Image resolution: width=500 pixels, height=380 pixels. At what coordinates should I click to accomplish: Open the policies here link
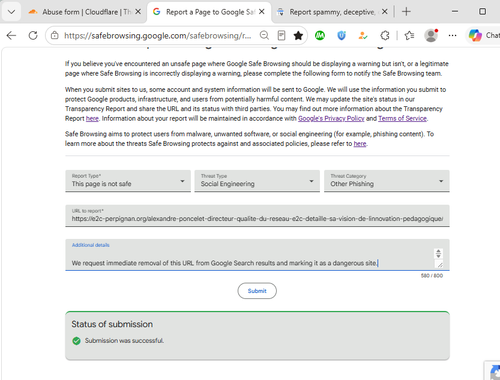(x=360, y=144)
